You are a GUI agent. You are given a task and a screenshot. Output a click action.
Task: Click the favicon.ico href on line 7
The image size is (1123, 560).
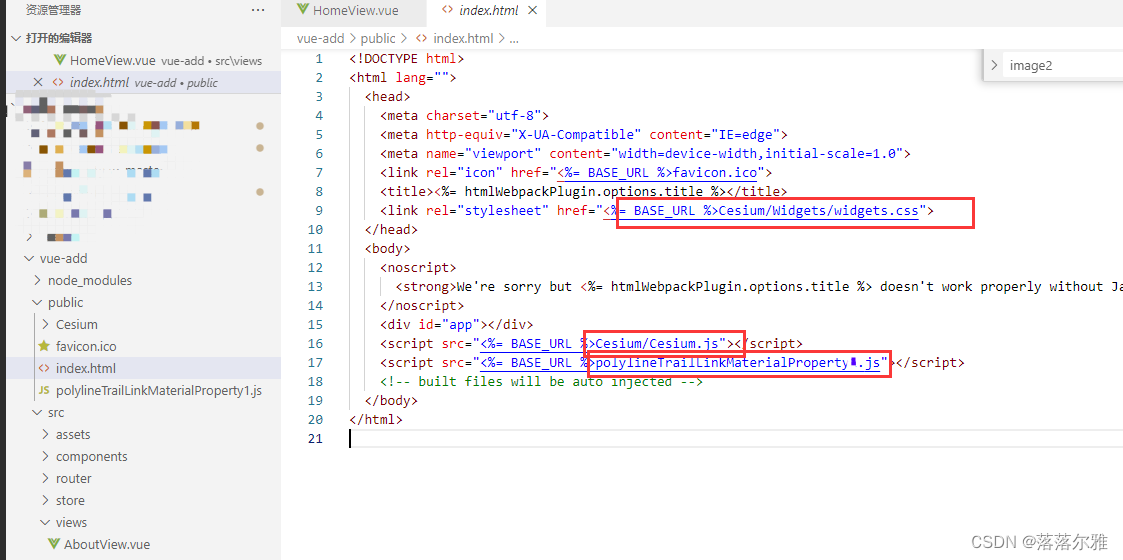pyautogui.click(x=659, y=173)
